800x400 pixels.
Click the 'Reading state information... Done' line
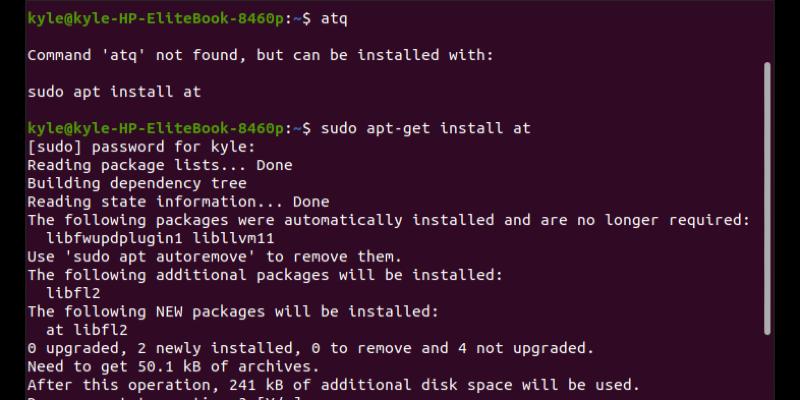(x=179, y=202)
